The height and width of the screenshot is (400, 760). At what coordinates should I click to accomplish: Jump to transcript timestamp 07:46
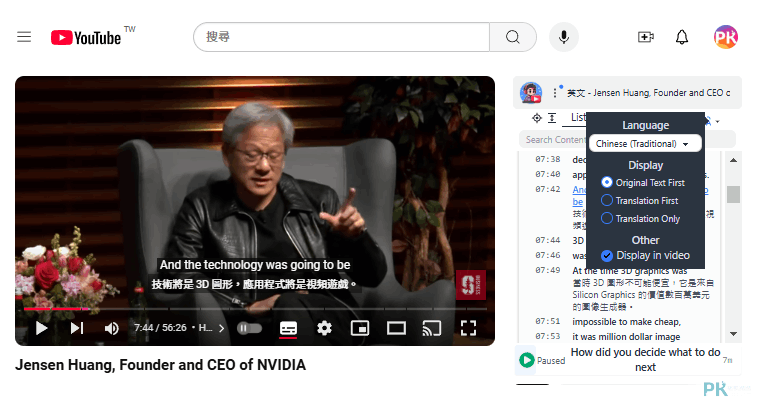[548, 255]
